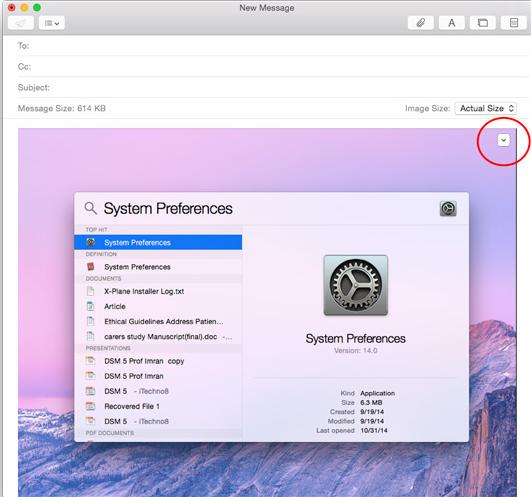531x497 pixels.
Task: Click the small System Preferences gear icon in the search bar
Action: [448, 208]
